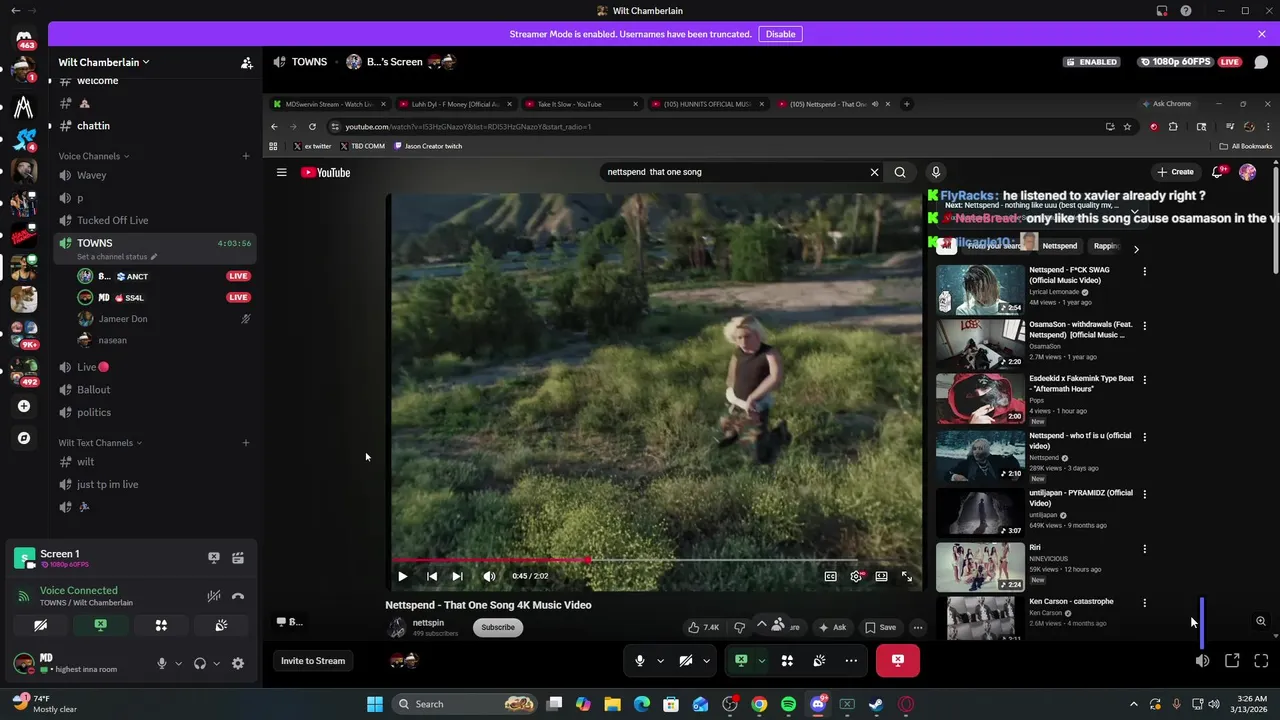
Task: Open Discover servers compass icon
Action: 24,438
